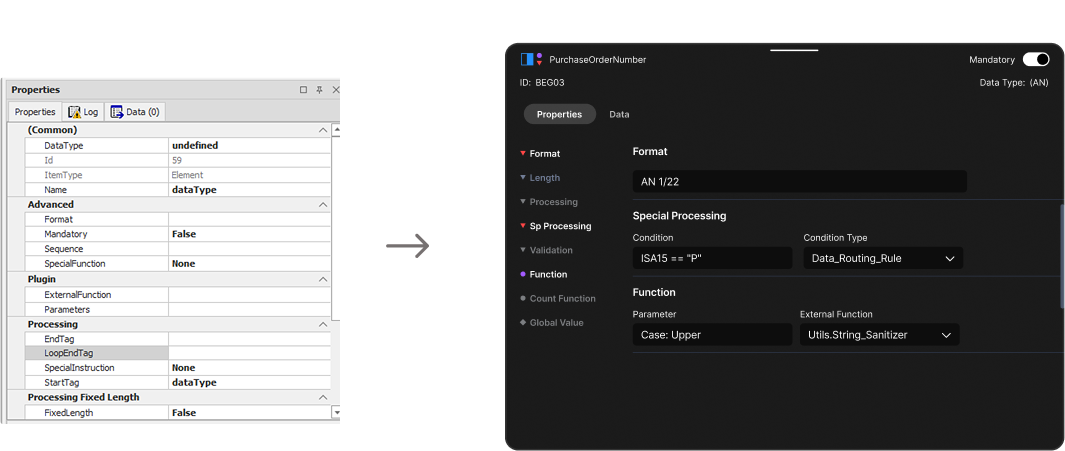
Task: Jump to Validation section in sidebar
Action: [x=546, y=251]
